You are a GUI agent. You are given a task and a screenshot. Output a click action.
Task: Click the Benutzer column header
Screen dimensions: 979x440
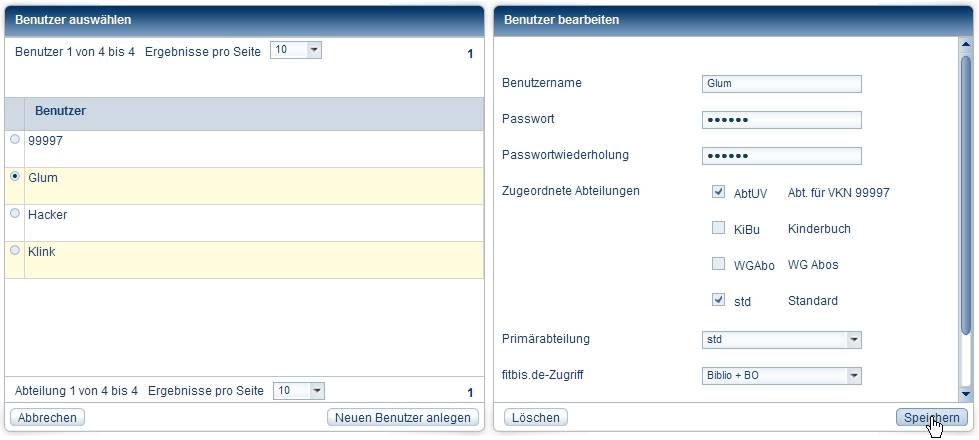click(60, 111)
